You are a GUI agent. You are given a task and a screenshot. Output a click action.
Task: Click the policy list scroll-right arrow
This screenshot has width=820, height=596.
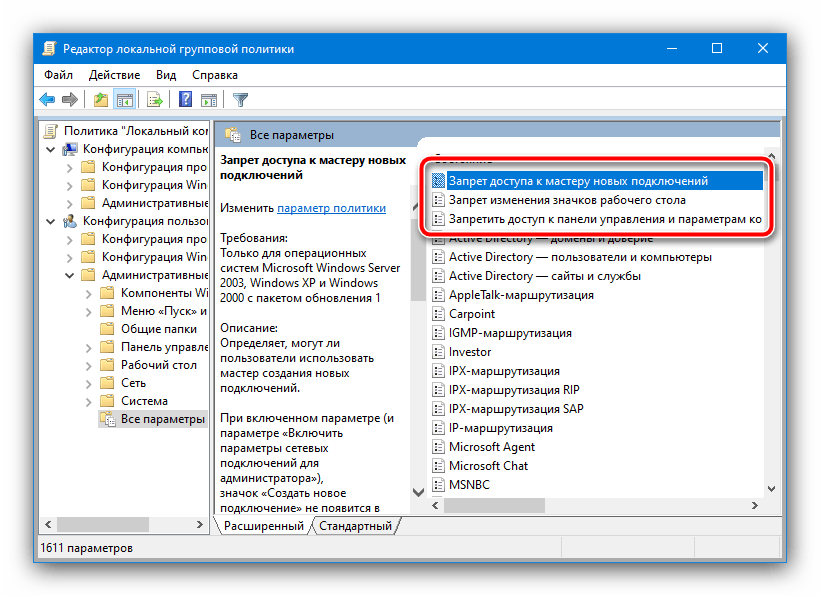(x=754, y=506)
